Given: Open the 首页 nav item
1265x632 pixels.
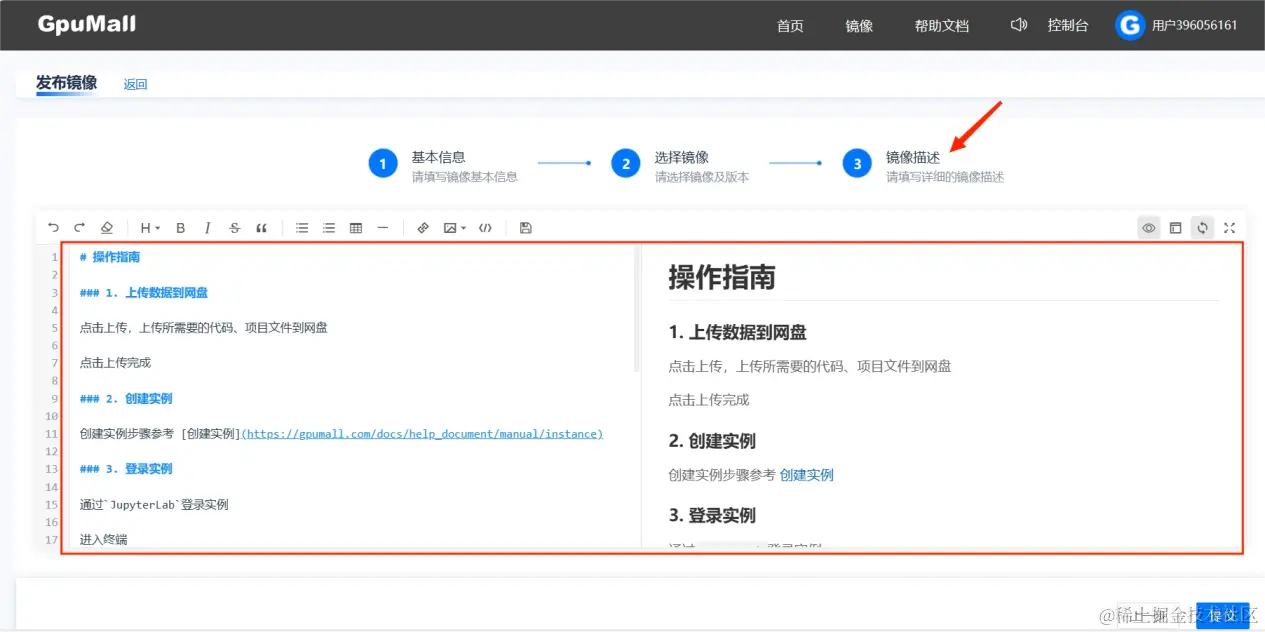Looking at the screenshot, I should [x=790, y=26].
